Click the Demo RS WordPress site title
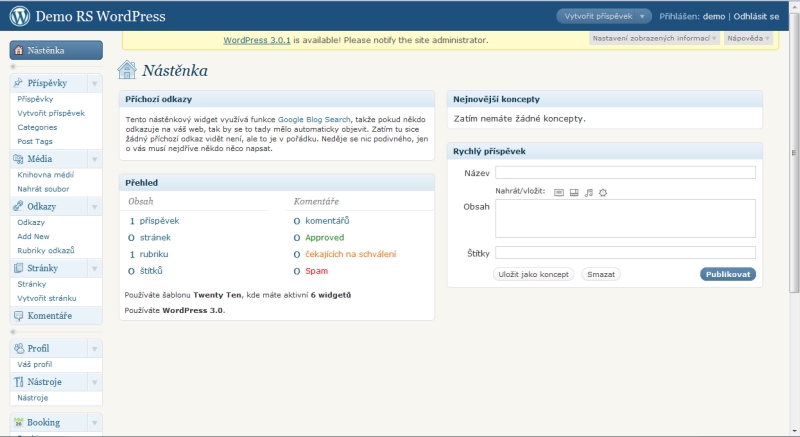Viewport: 800px width, 437px height. coord(100,16)
